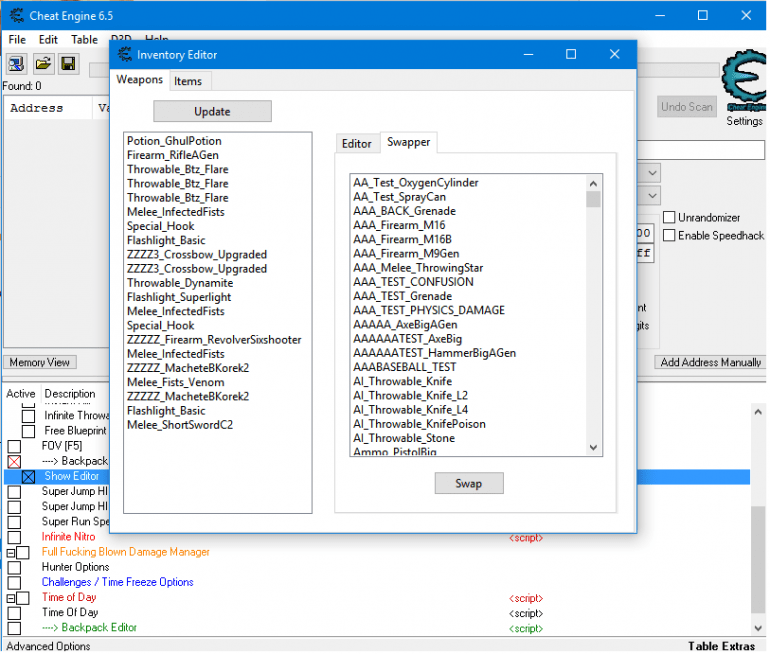Click the open process computer icon
This screenshot has height=654, width=770.
click(17, 64)
